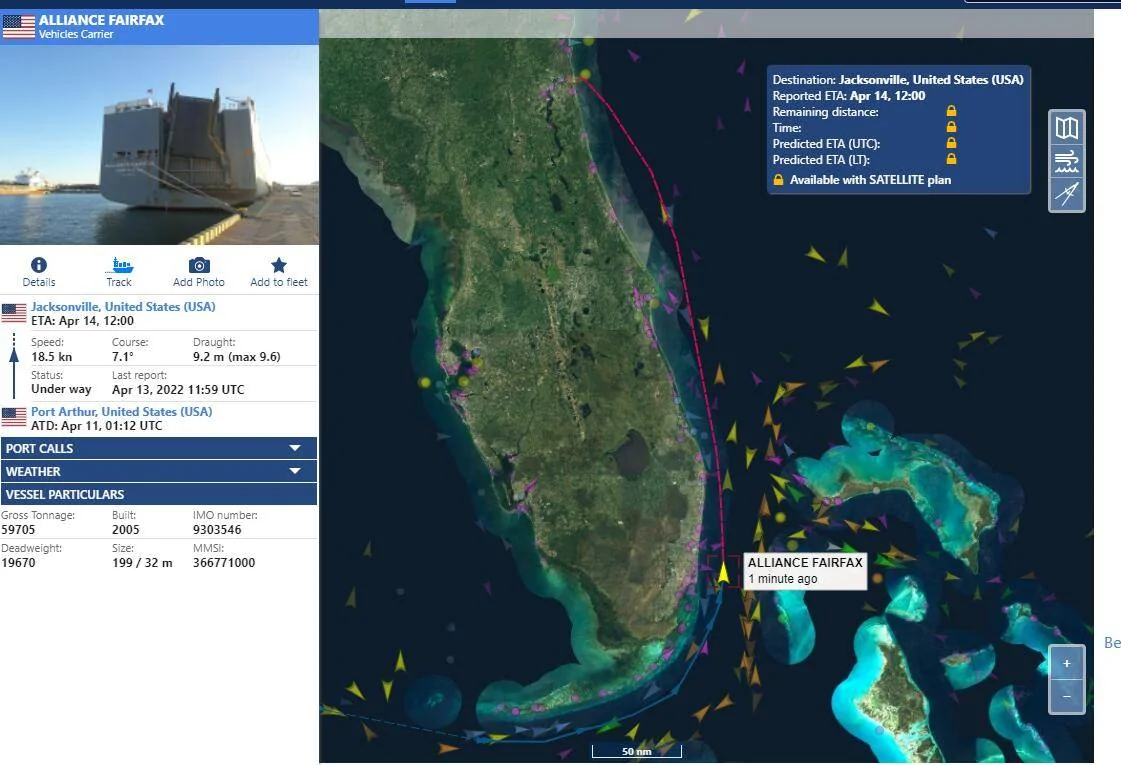Open Jacksonville, United States destination link
Image resolution: width=1121 pixels, height=765 pixels.
[123, 306]
